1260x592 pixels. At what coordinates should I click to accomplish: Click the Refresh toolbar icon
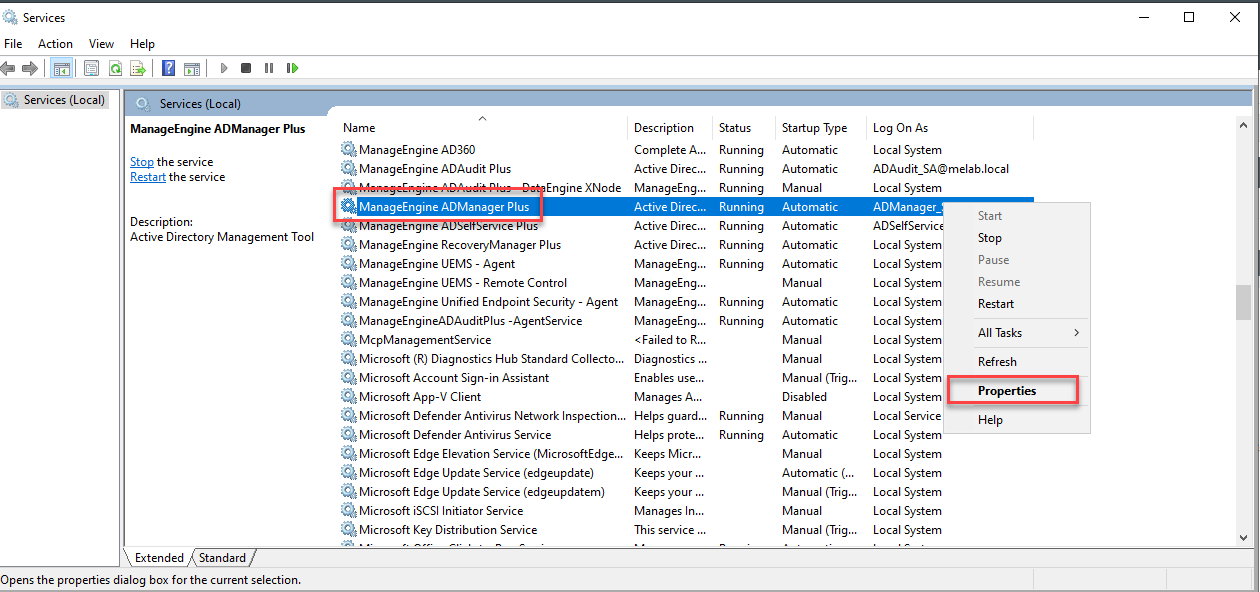click(115, 68)
